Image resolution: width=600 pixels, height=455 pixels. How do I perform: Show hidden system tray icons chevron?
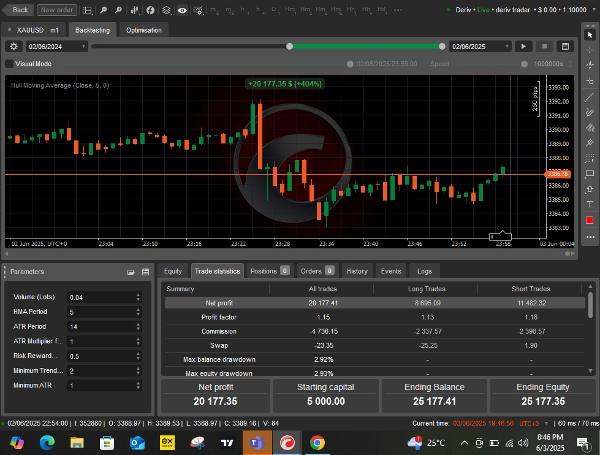[464, 443]
